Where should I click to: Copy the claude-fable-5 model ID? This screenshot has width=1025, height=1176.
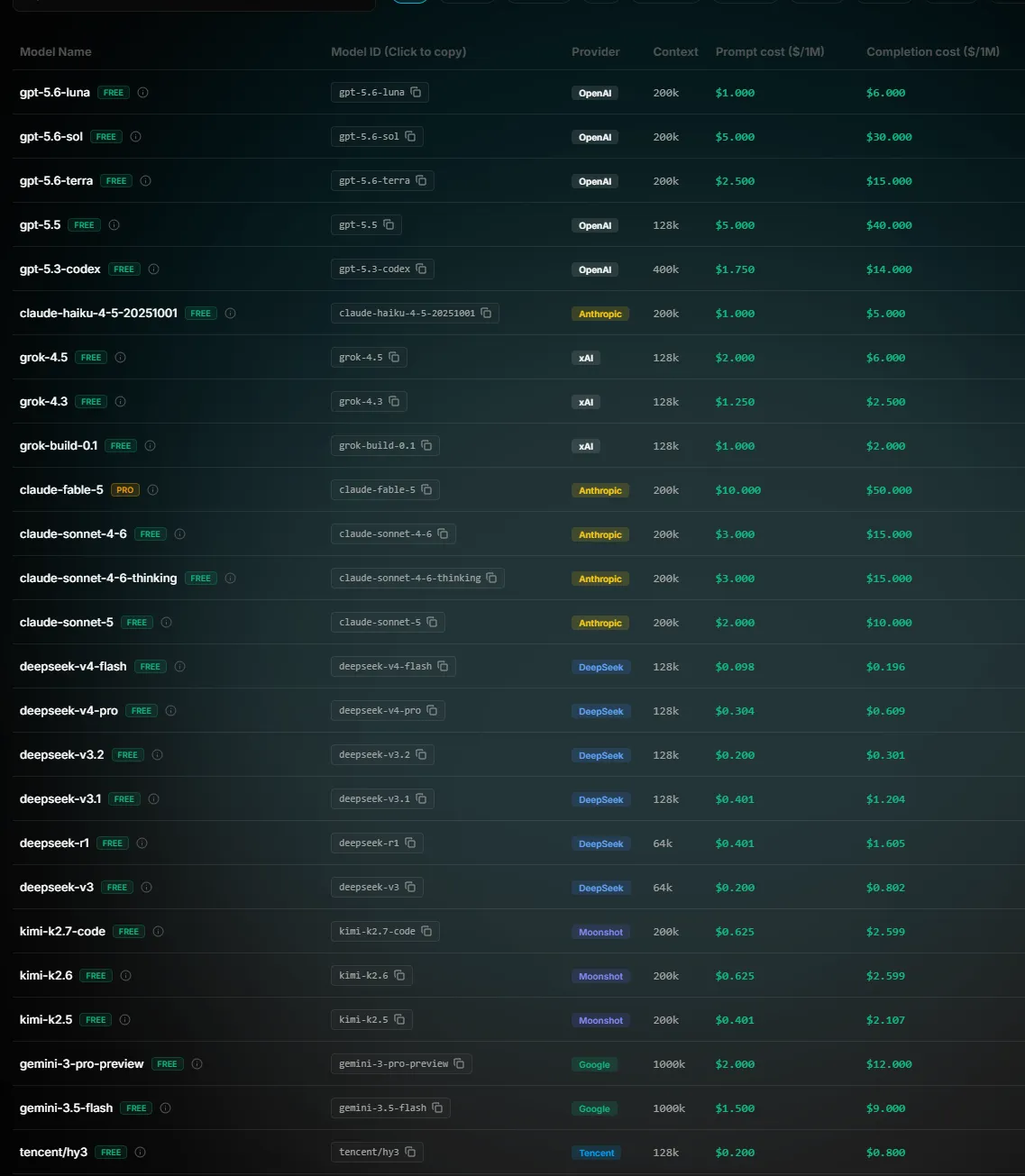[385, 490]
